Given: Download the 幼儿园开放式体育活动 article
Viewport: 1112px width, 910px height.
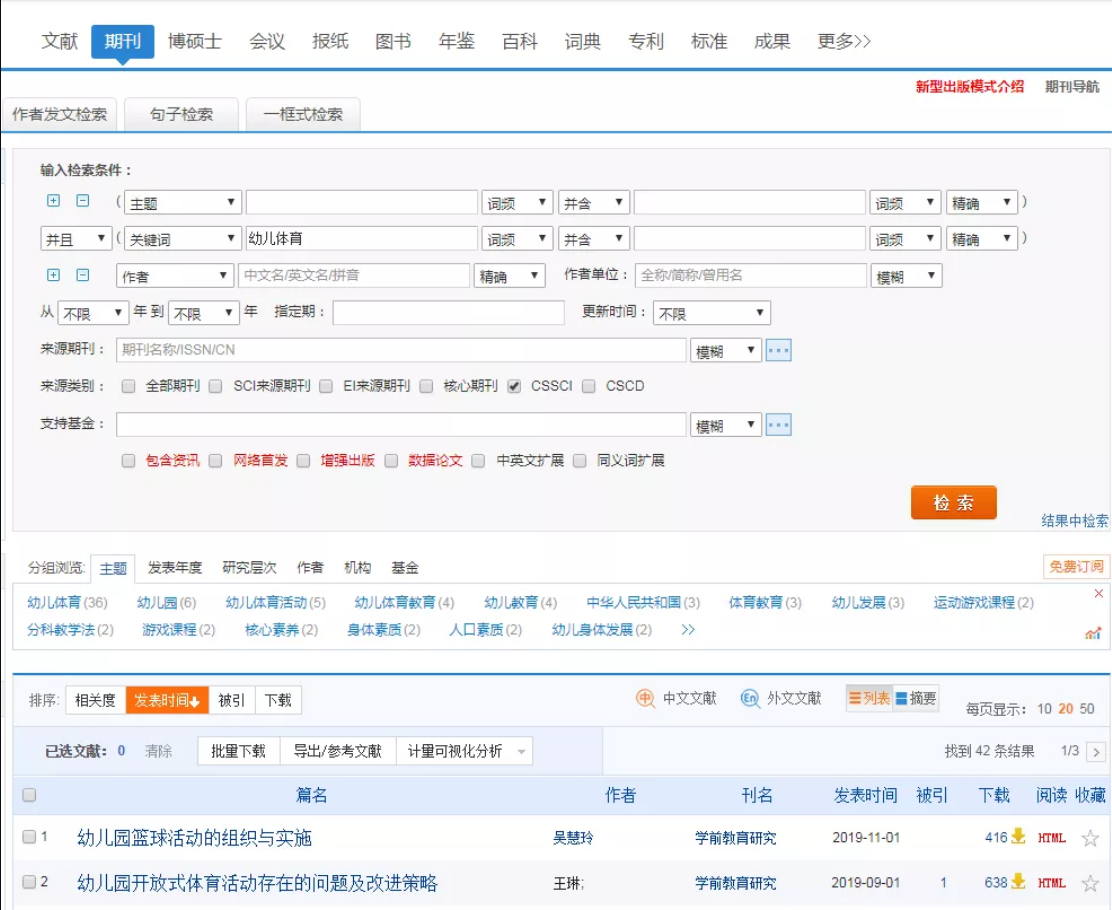Looking at the screenshot, I should 1018,882.
